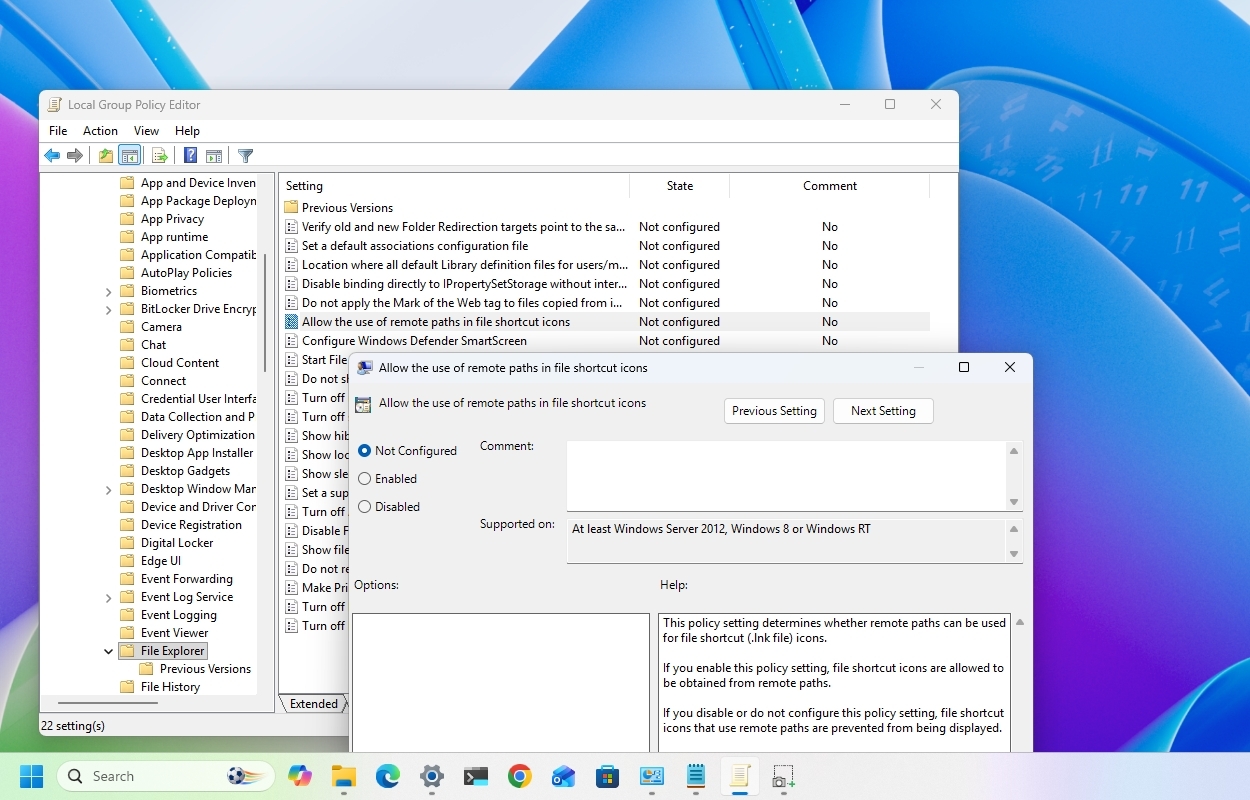Expand the Desktop Window Manager node
The width and height of the screenshot is (1250, 800).
pyautogui.click(x=109, y=489)
